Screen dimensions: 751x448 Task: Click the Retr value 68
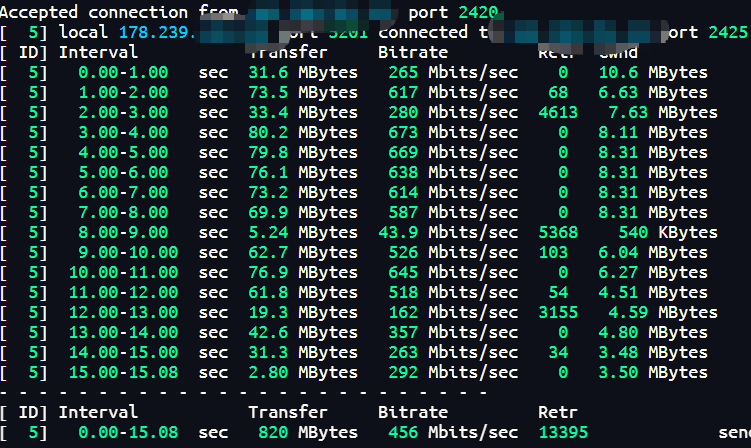point(558,92)
